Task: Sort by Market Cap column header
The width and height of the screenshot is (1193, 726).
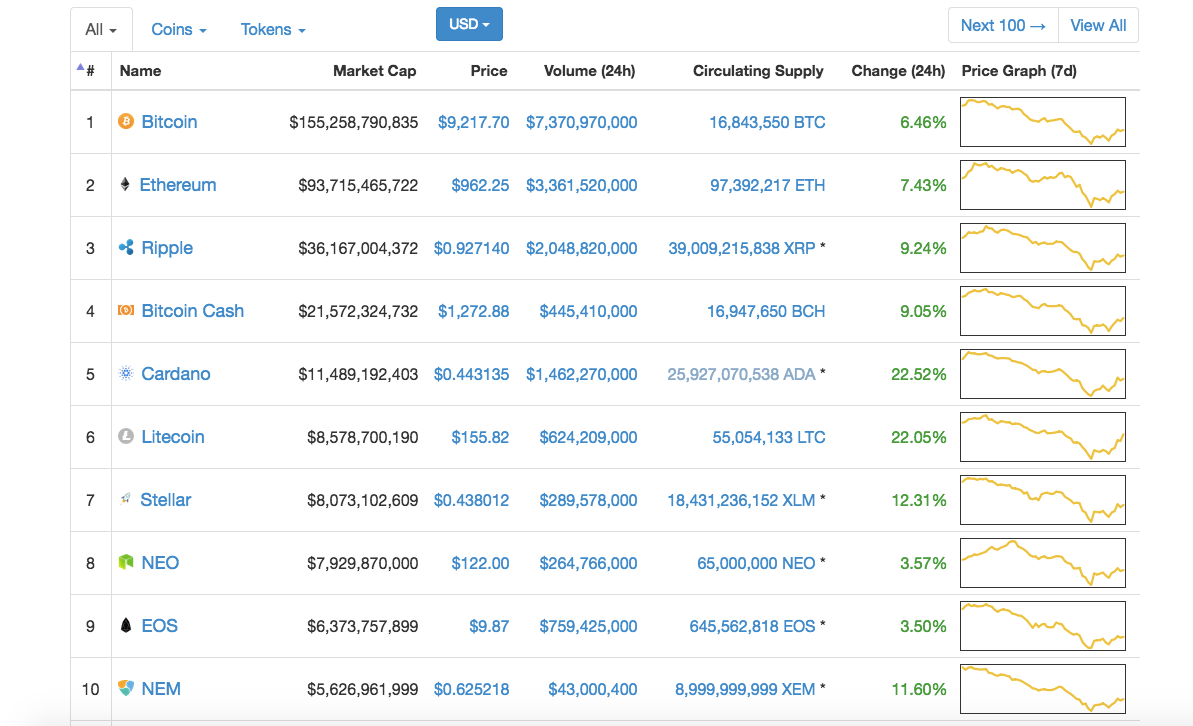Action: [x=374, y=71]
